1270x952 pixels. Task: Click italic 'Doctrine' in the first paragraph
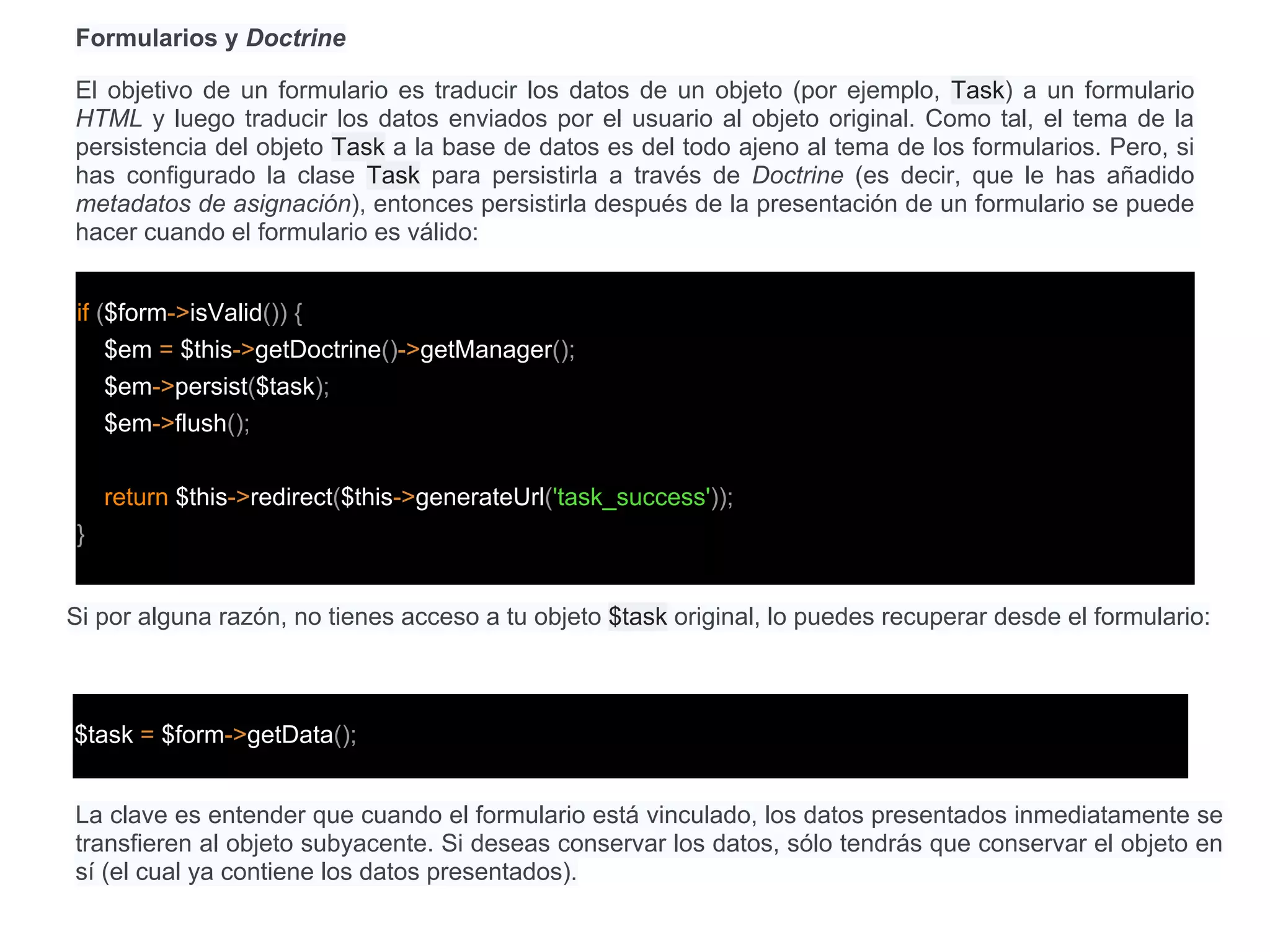pyautogui.click(x=797, y=175)
